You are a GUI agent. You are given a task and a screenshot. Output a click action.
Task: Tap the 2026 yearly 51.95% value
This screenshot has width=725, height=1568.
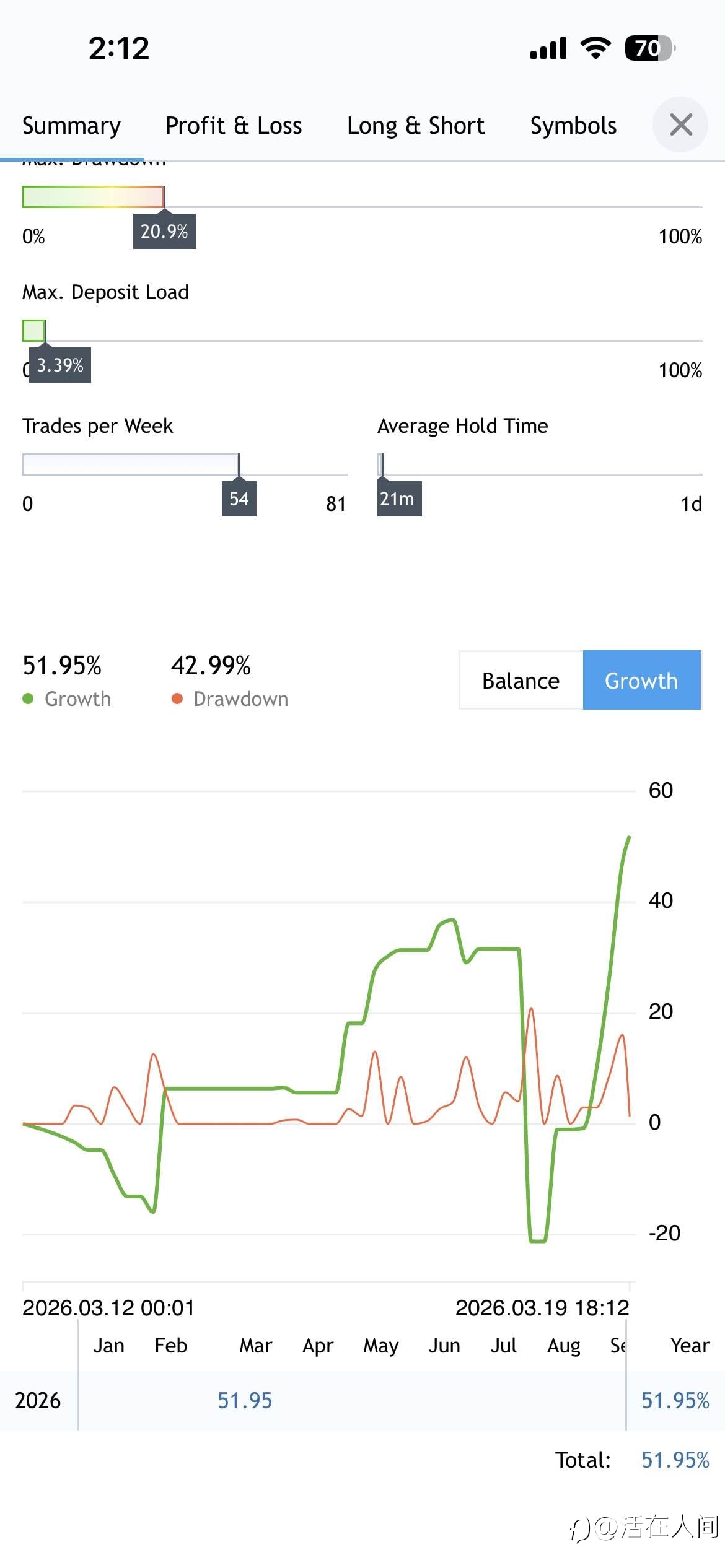pyautogui.click(x=675, y=1401)
